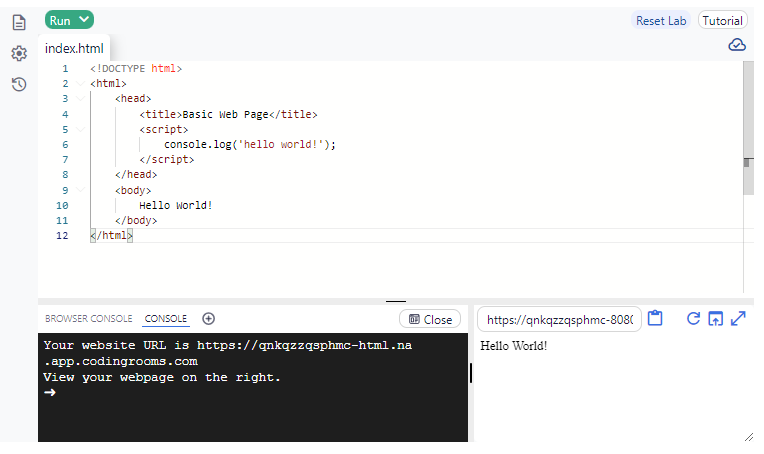Screen dimensions: 764x454
Task: Select the index.html file tab
Action: [74, 48]
